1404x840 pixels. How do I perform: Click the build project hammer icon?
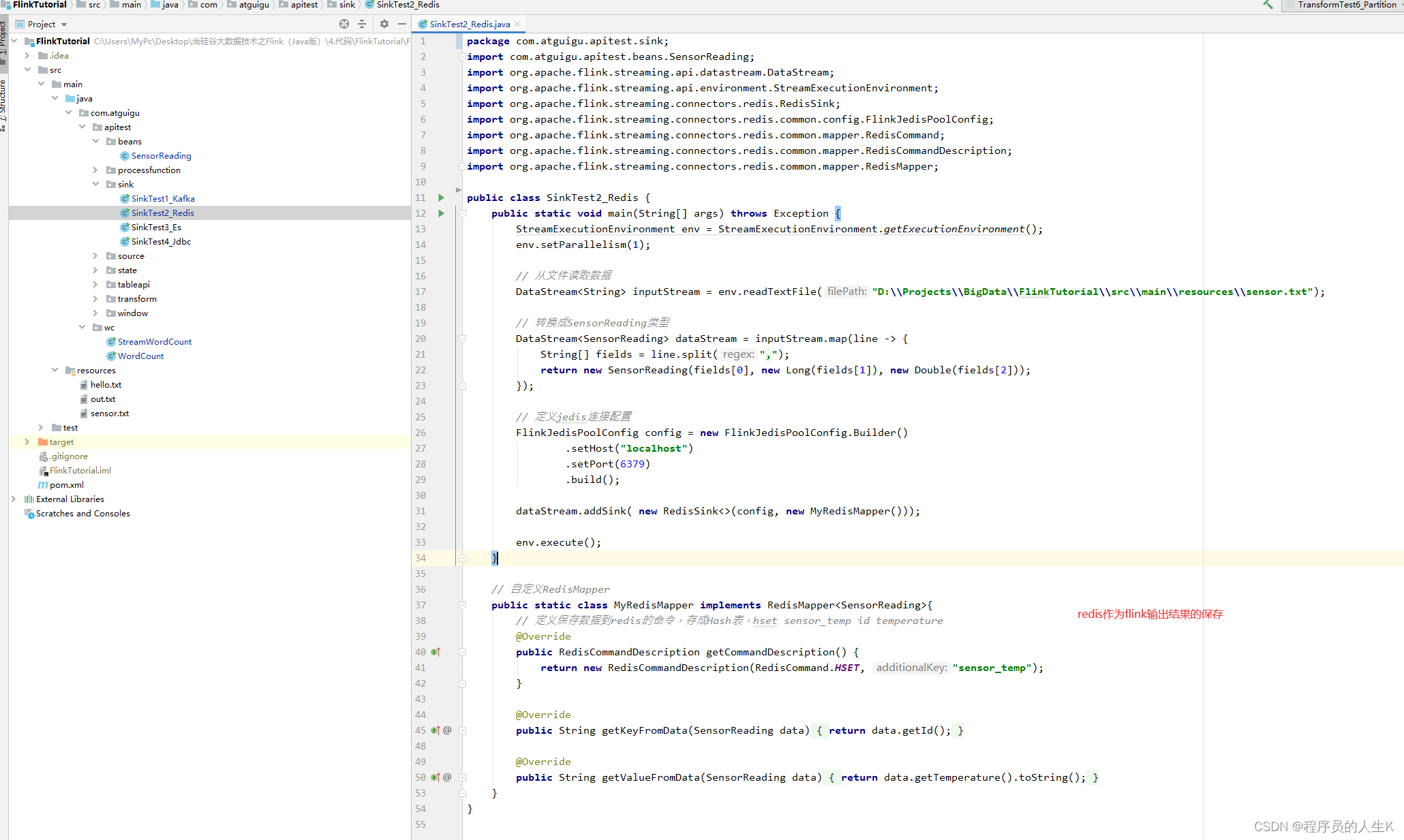pyautogui.click(x=1268, y=5)
